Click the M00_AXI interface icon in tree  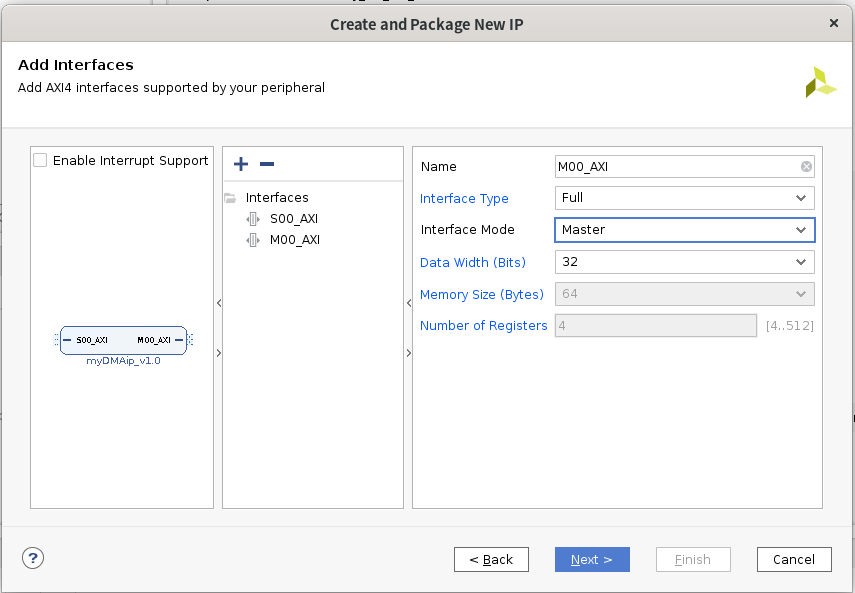[253, 240]
